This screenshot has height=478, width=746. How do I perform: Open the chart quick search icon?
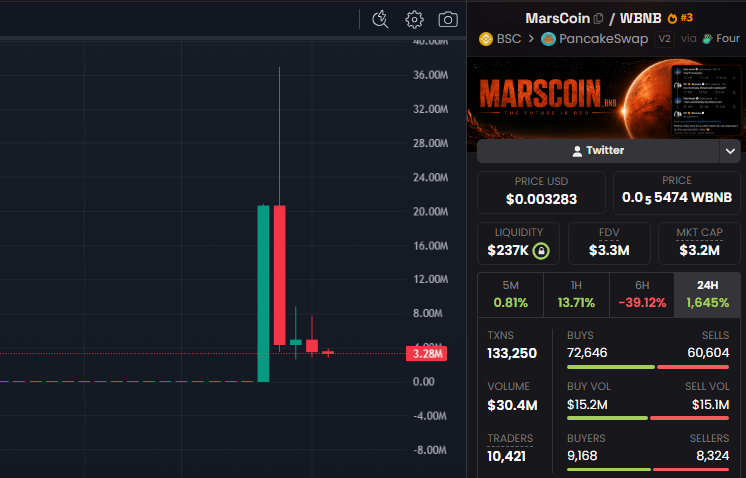[x=380, y=19]
